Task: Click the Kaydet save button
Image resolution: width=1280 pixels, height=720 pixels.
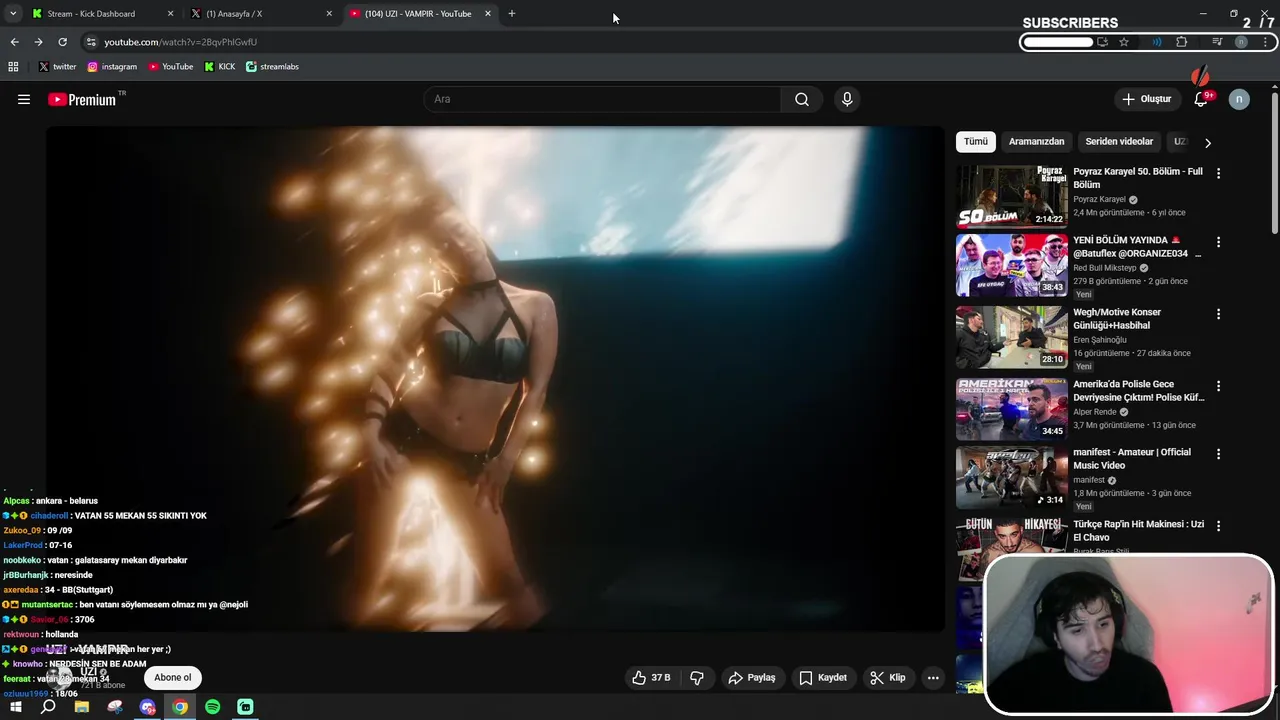Action: [823, 677]
